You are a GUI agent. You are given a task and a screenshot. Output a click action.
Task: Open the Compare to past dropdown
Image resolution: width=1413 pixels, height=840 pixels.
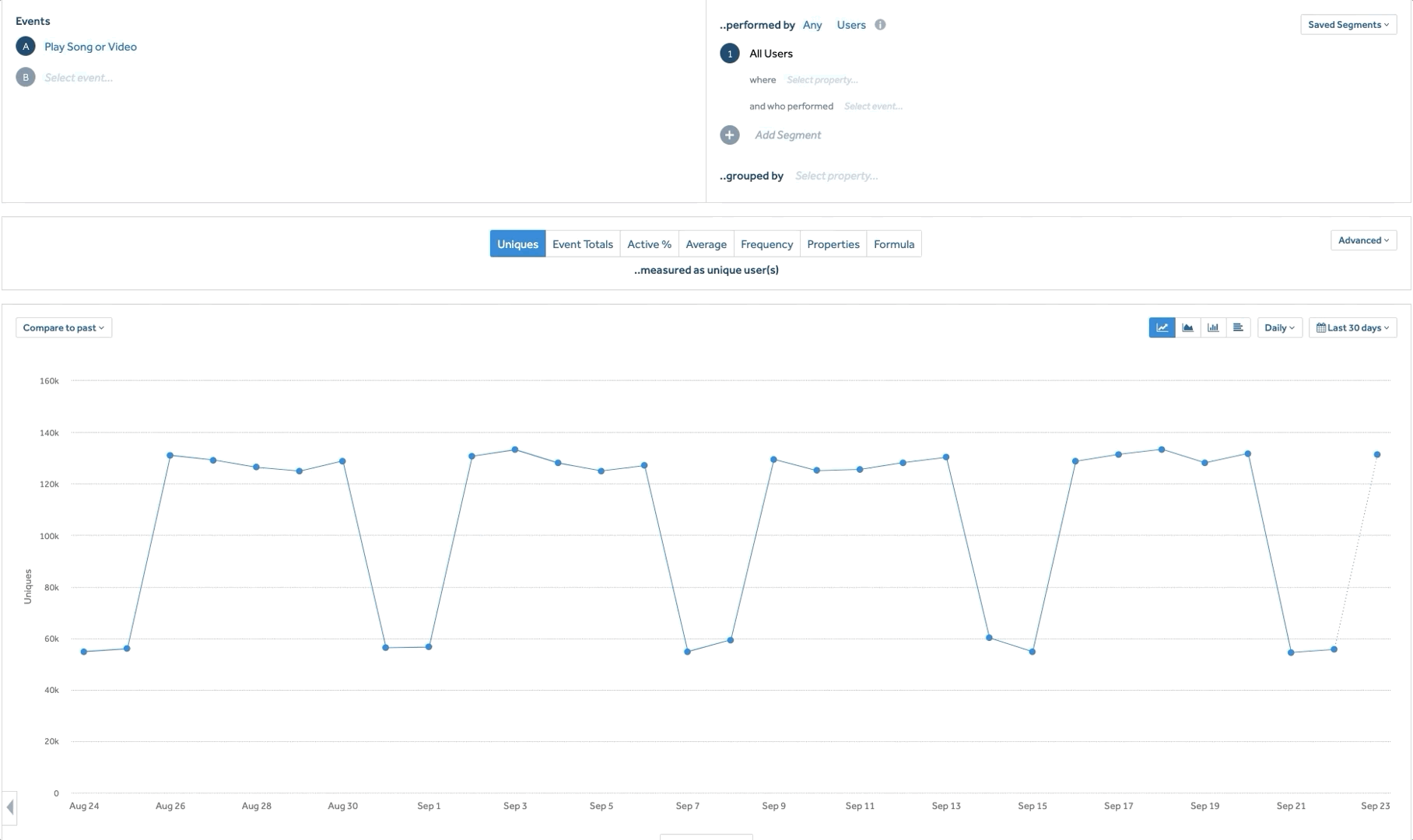tap(64, 327)
